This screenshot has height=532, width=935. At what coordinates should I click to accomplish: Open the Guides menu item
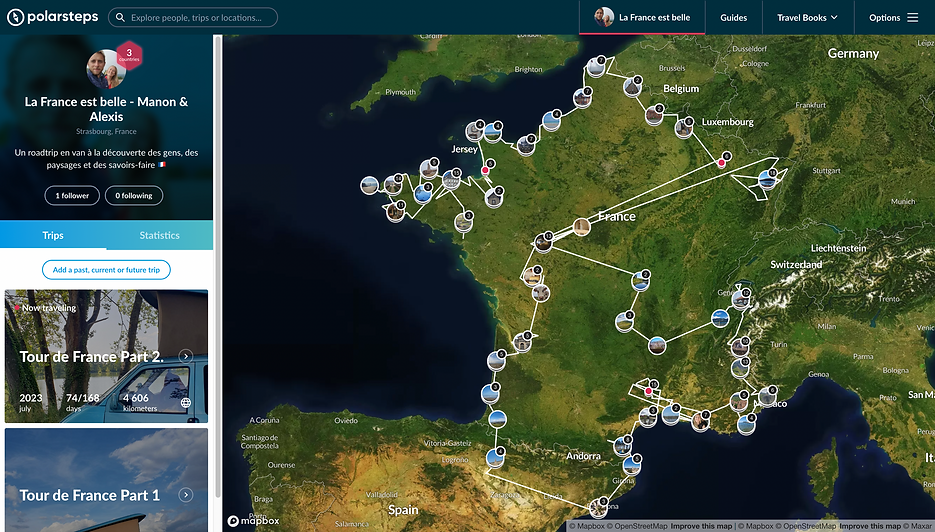(733, 17)
